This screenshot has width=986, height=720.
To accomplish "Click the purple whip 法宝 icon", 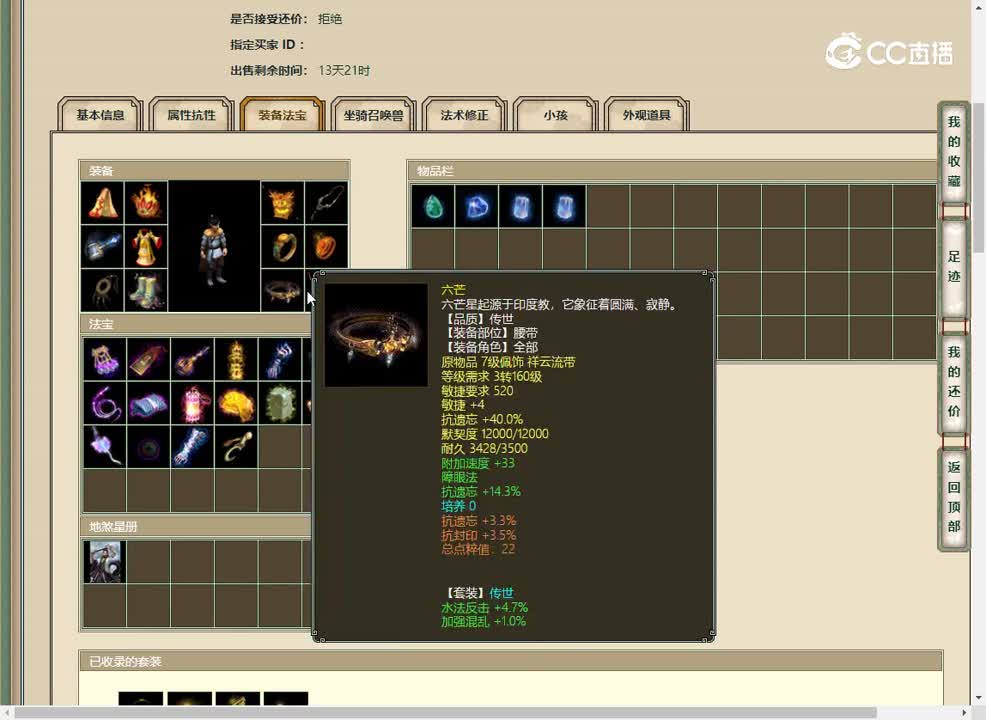I will click(x=104, y=403).
